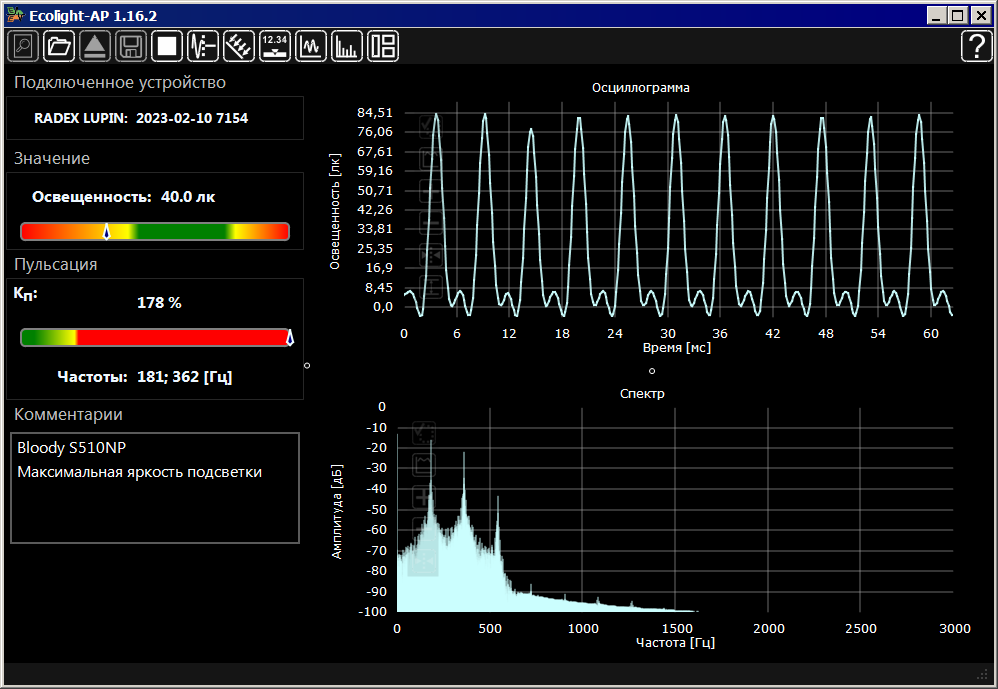Click the Освещенность [лк] vertical axis label
Viewport: 998px width, 689px height.
(335, 211)
